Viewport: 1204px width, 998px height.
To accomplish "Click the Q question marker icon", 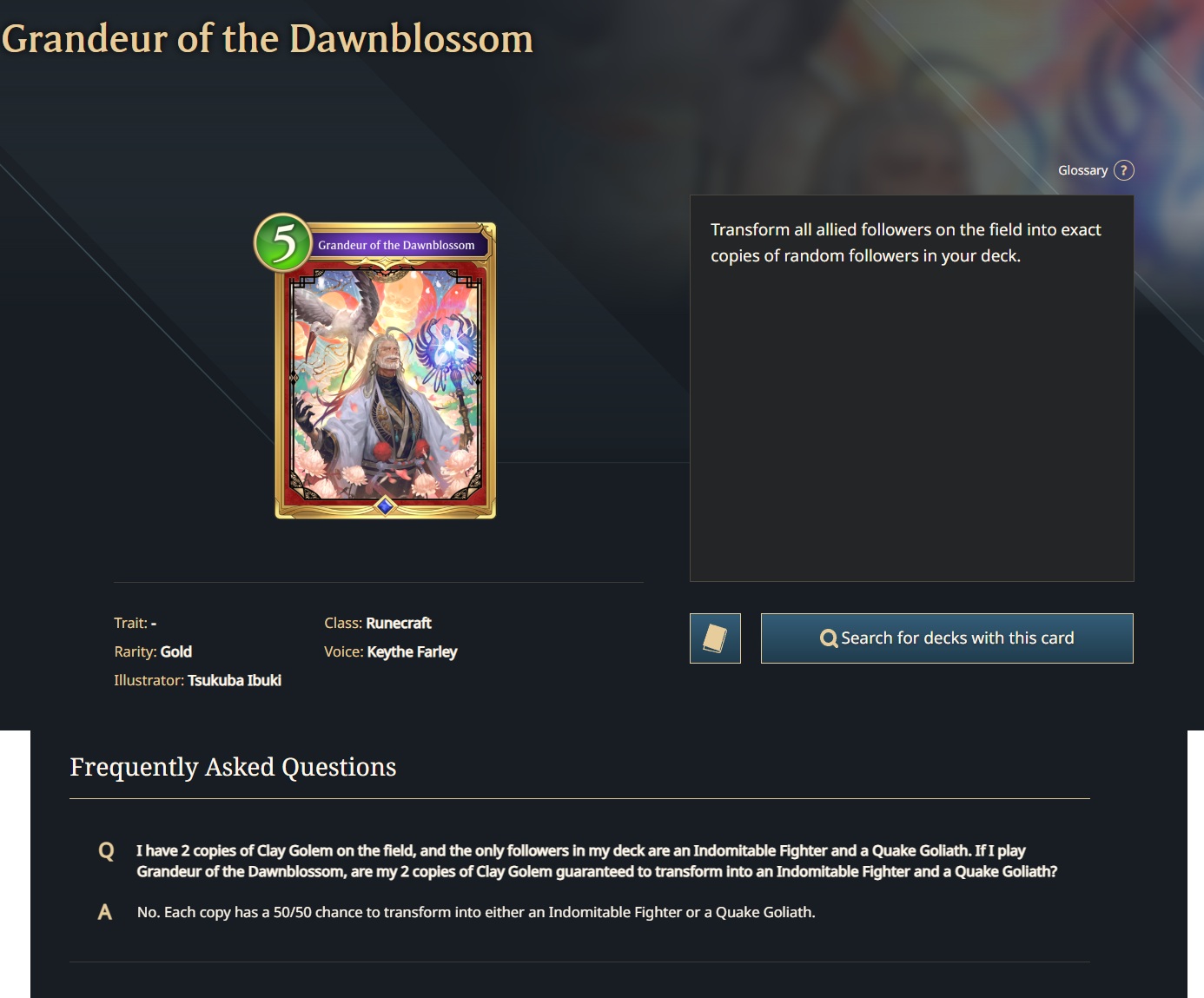I will pyautogui.click(x=106, y=851).
